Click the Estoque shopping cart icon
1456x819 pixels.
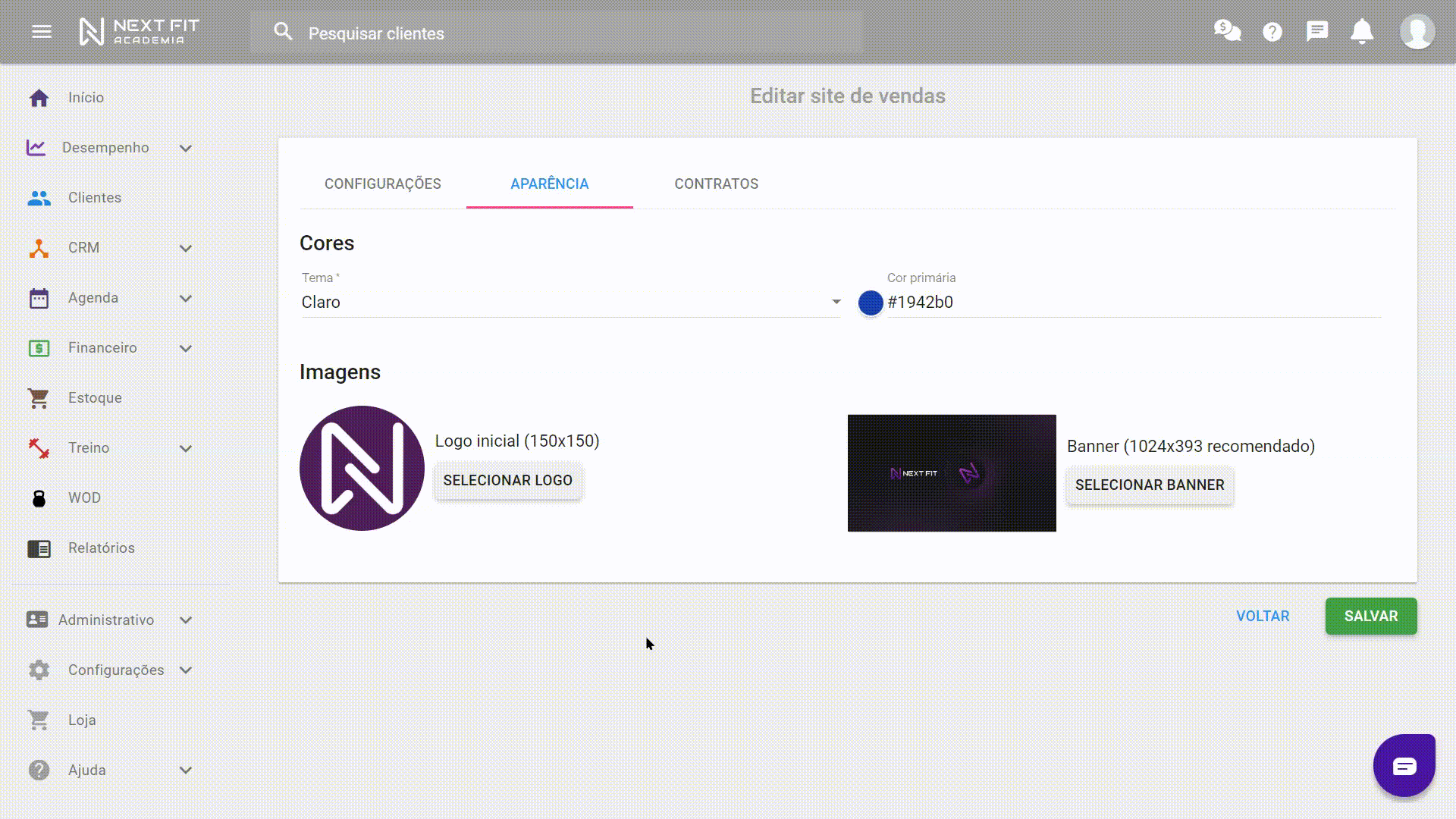click(x=39, y=398)
